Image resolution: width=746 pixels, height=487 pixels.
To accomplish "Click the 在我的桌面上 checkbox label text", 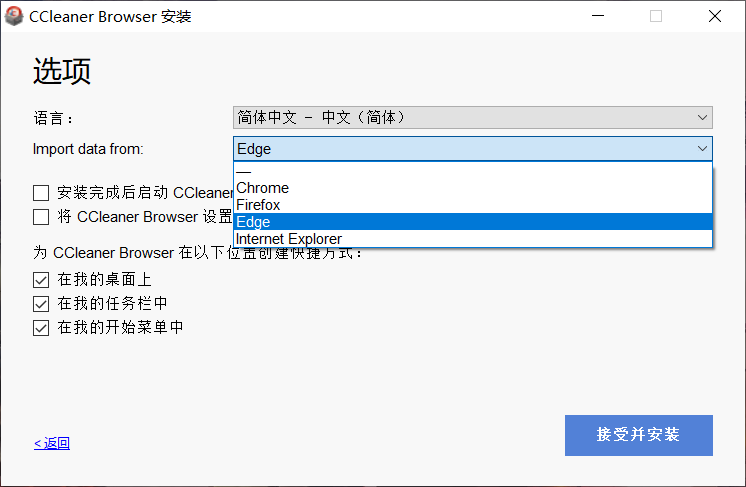I will [104, 280].
